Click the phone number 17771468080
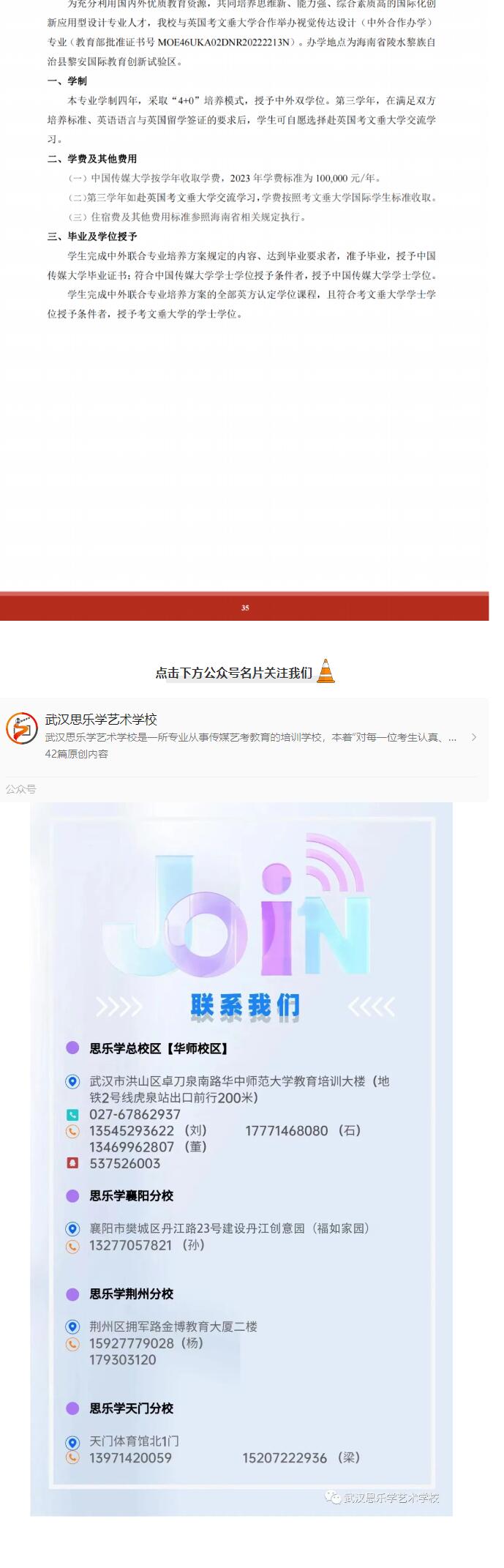The height and width of the screenshot is (1568, 504). tap(287, 1131)
